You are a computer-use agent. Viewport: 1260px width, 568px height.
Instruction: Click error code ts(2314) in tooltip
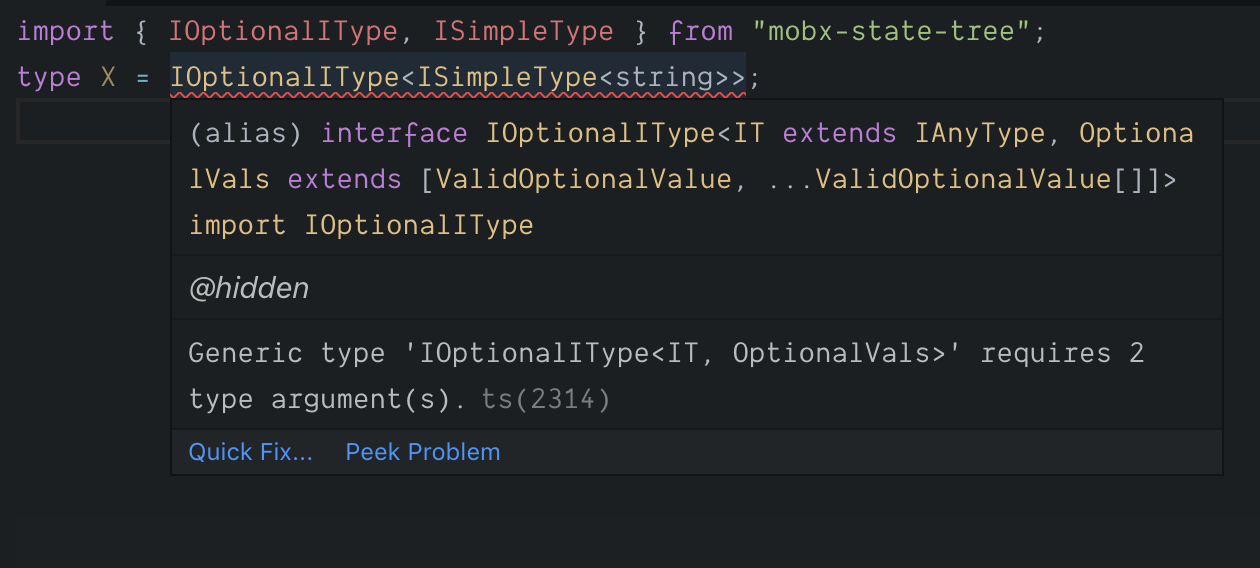click(546, 400)
